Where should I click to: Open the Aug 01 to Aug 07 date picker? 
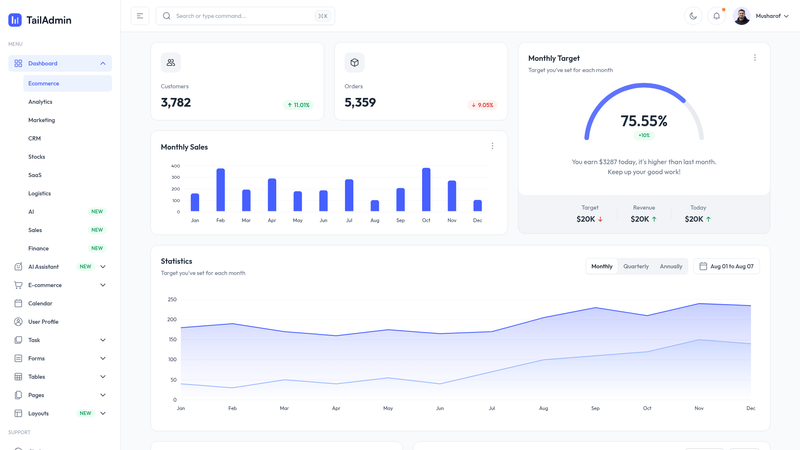(x=727, y=266)
